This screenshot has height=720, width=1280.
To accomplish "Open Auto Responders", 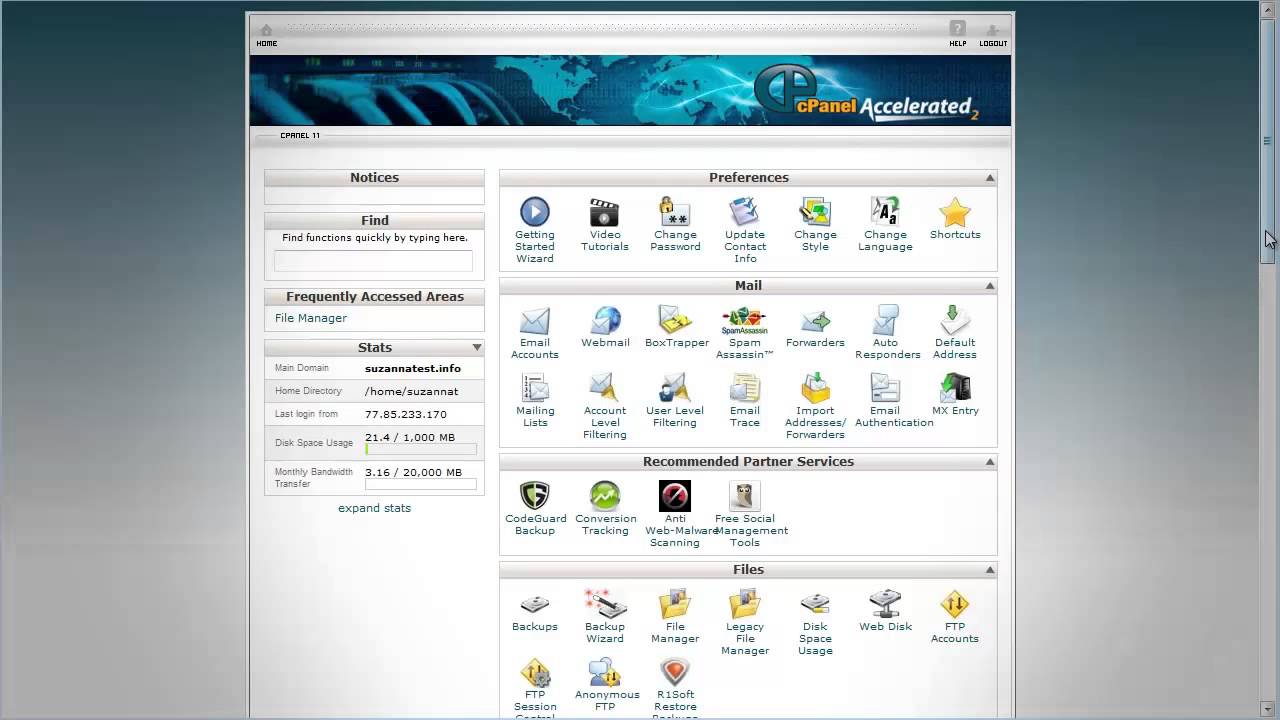I will [x=887, y=332].
